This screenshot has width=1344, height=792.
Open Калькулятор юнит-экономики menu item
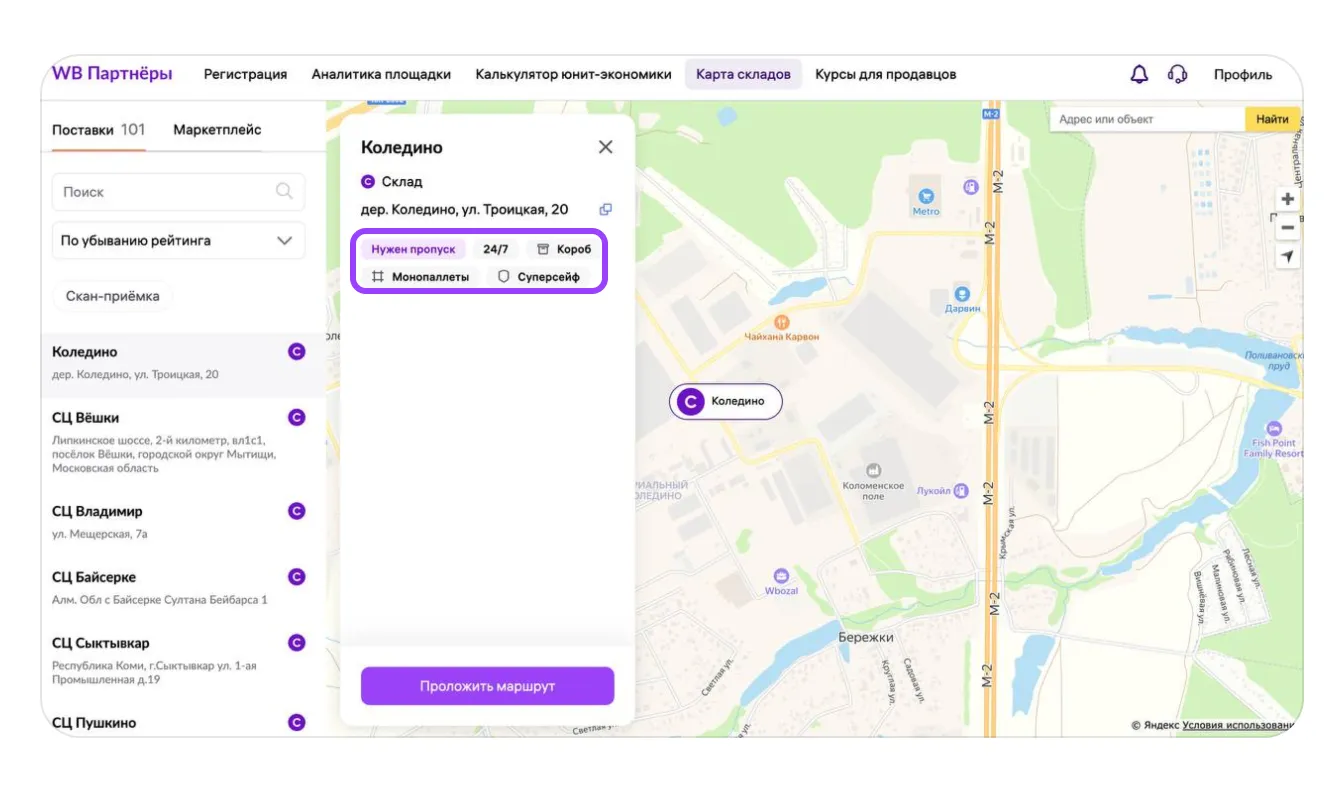click(x=573, y=74)
